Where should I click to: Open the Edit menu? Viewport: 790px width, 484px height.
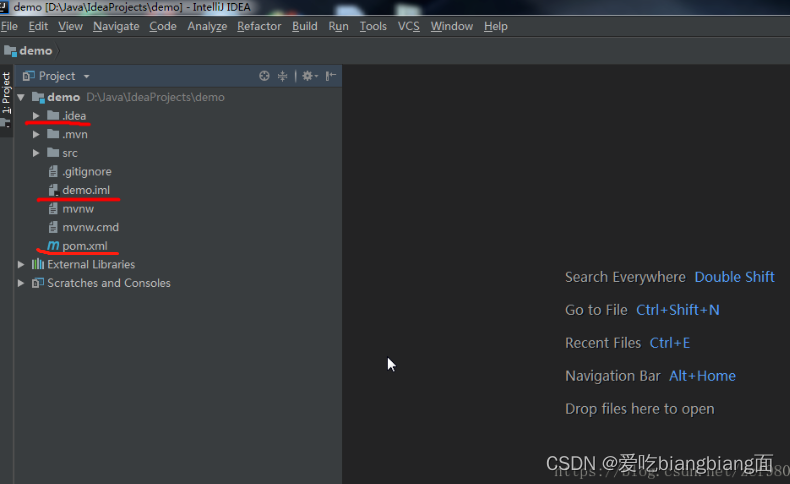click(x=38, y=26)
